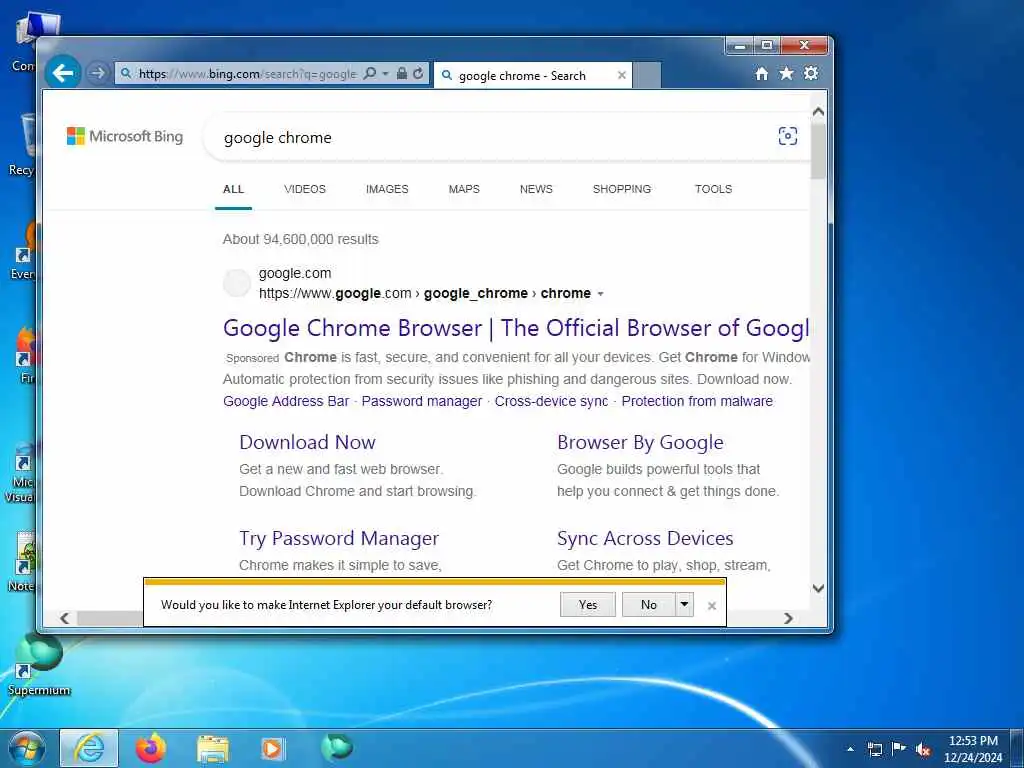The width and height of the screenshot is (1024, 768).
Task: Switch to the MAPS results tab
Action: [x=464, y=189]
